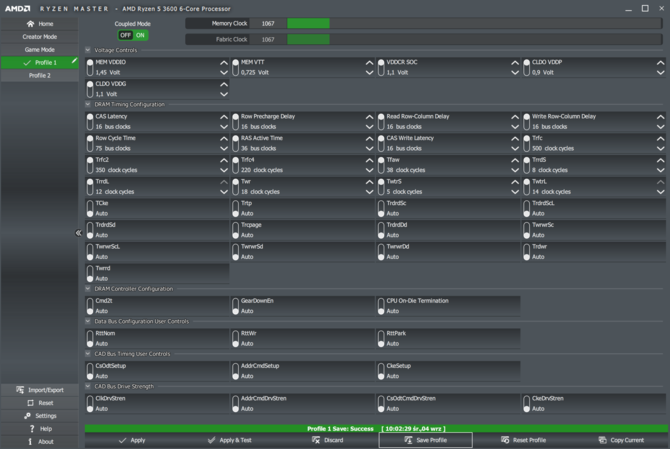Click the Import/Export icon
The image size is (670, 449).
coord(20,390)
